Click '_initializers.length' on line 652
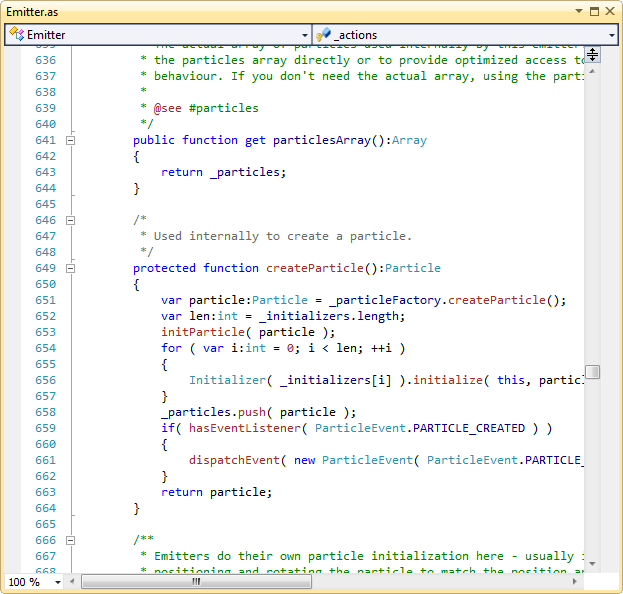This screenshot has height=594, width=623. click(x=329, y=316)
